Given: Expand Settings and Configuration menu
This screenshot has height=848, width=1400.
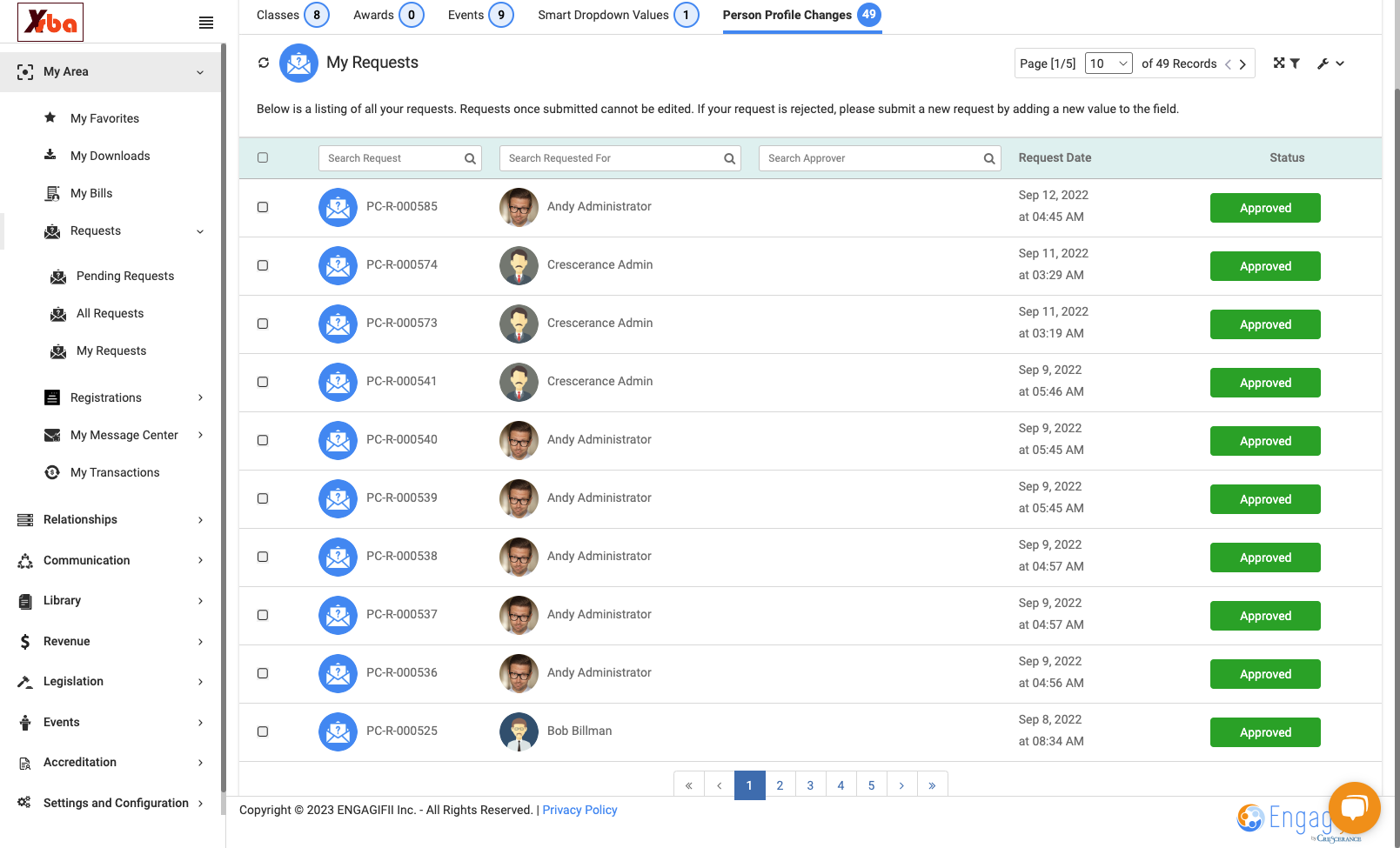Looking at the screenshot, I should click(x=200, y=804).
